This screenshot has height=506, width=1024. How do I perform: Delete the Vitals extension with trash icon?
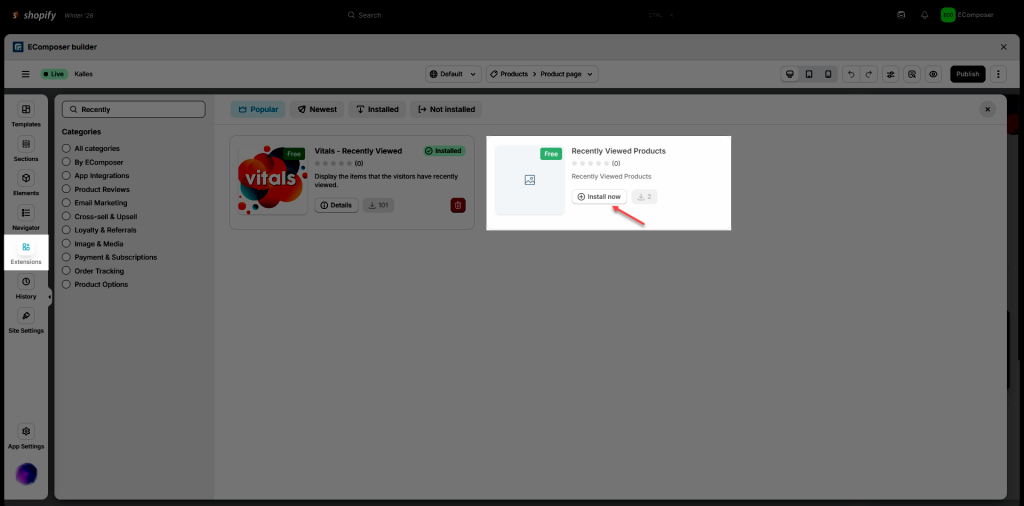point(458,205)
